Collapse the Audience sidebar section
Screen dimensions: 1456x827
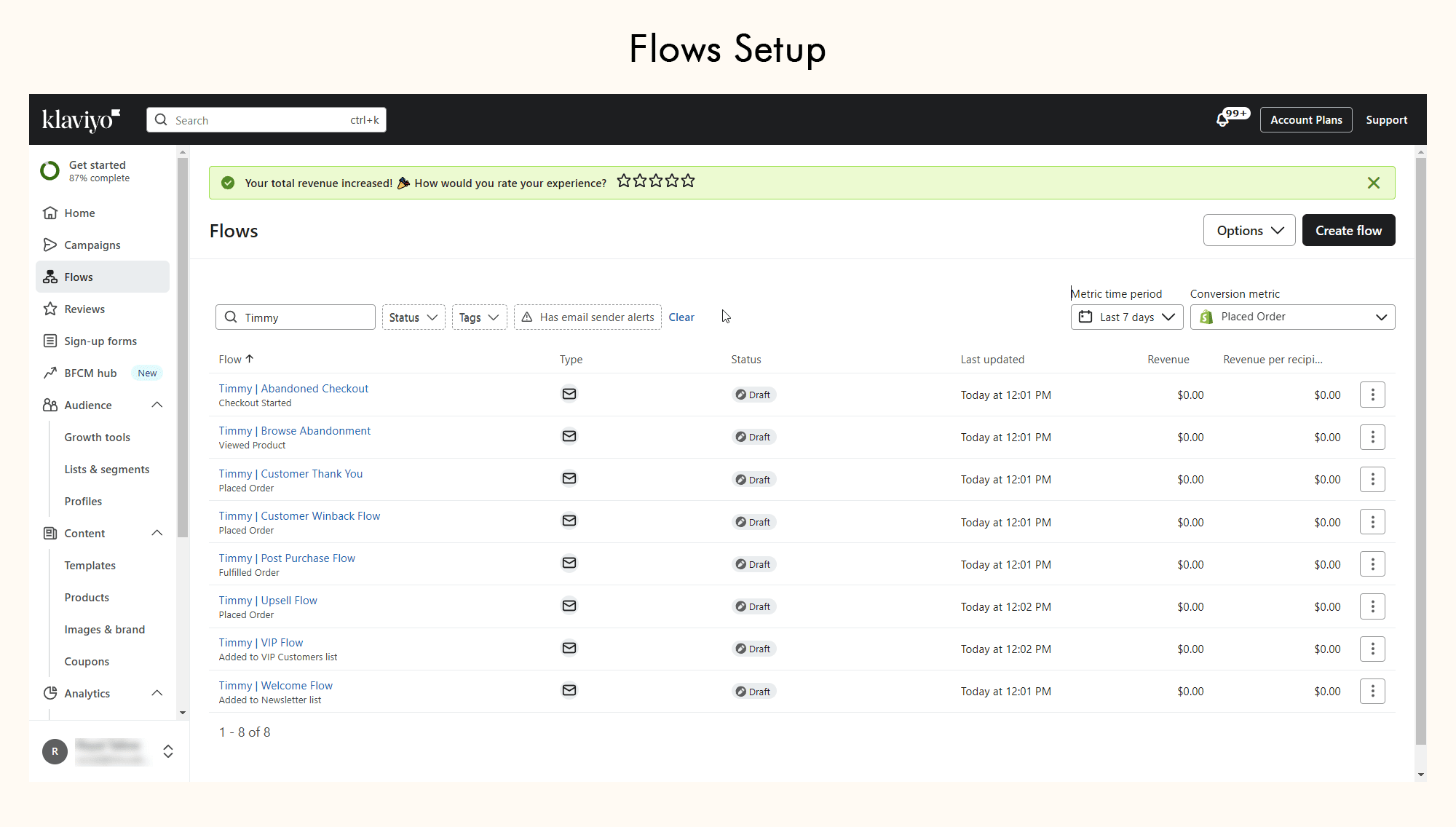coord(157,405)
